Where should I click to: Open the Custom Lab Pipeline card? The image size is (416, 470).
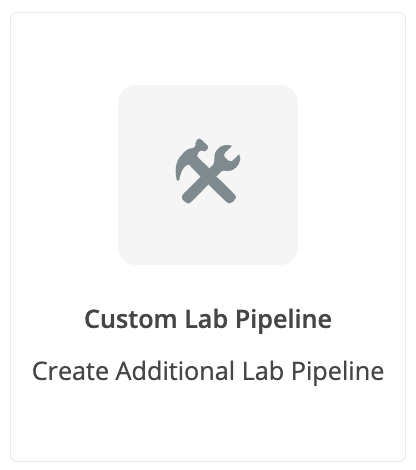click(x=208, y=237)
